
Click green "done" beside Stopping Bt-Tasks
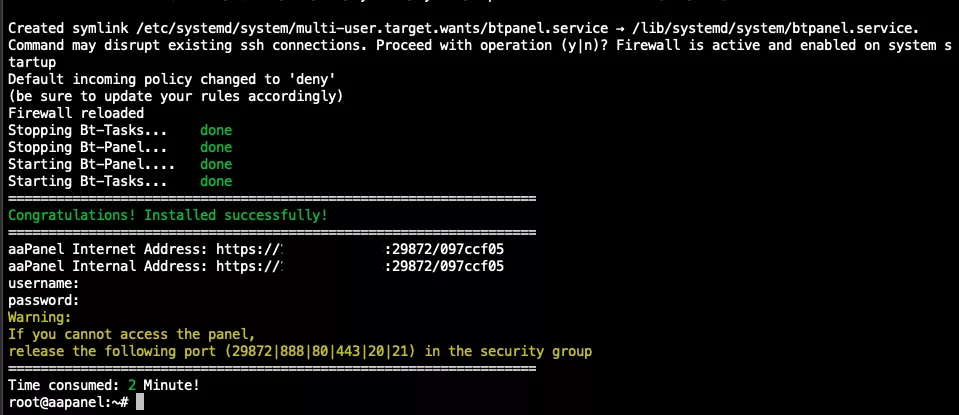[216, 130]
